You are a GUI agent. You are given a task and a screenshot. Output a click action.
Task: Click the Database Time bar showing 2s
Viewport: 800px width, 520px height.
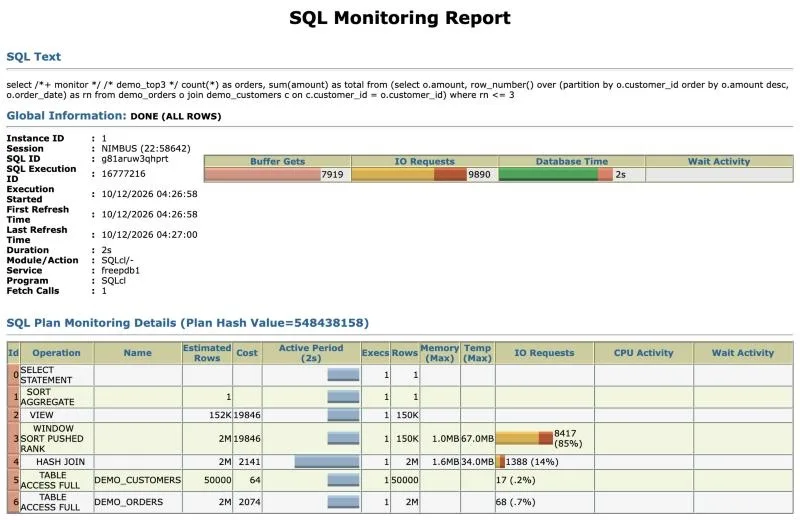point(556,175)
